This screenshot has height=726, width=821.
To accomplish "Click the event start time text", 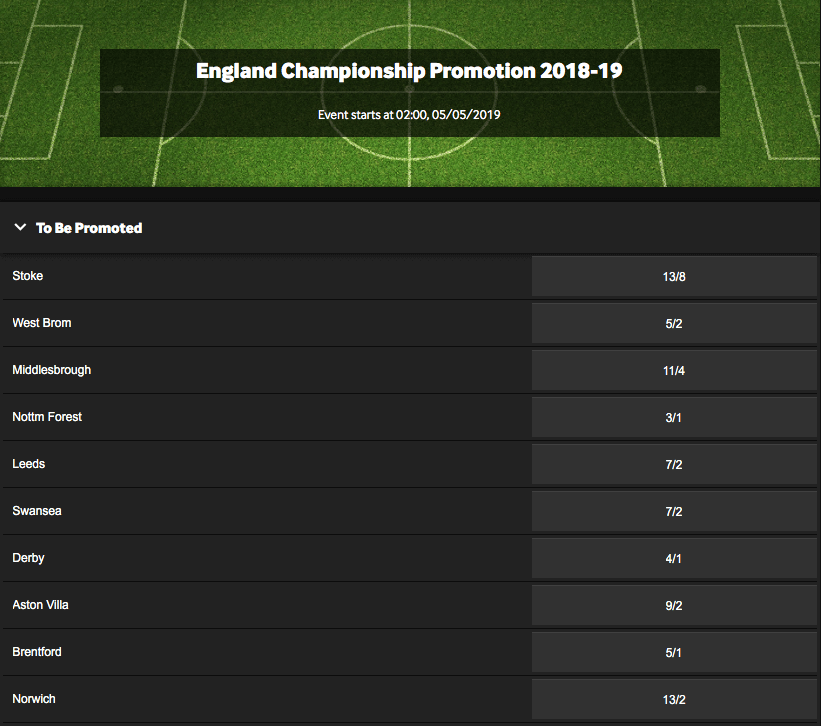I will point(409,115).
